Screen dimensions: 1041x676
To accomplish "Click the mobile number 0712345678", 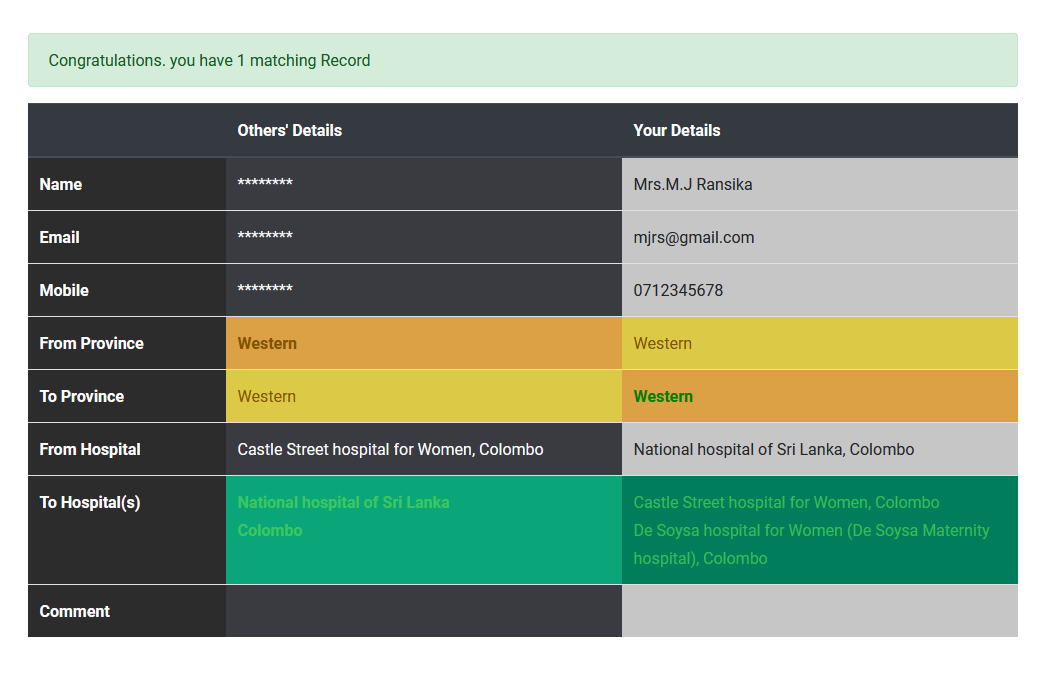I will click(678, 290).
